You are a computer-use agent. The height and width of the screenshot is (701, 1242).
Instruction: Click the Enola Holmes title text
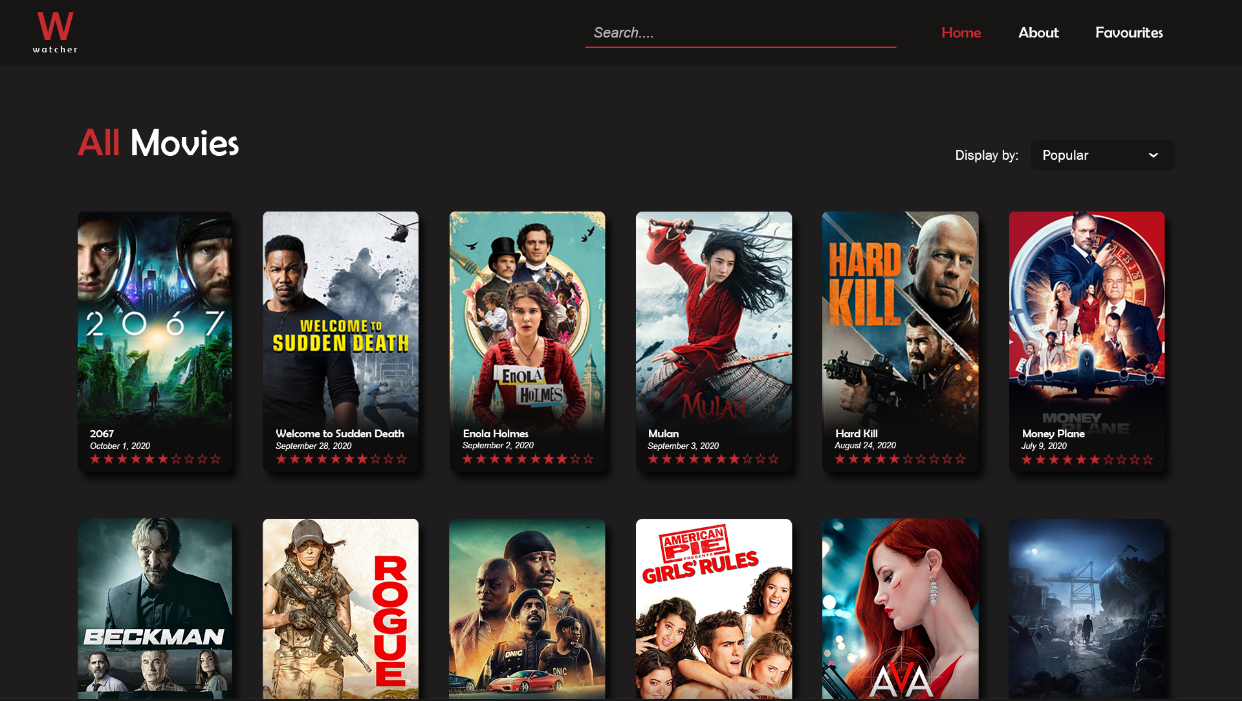pyautogui.click(x=495, y=434)
